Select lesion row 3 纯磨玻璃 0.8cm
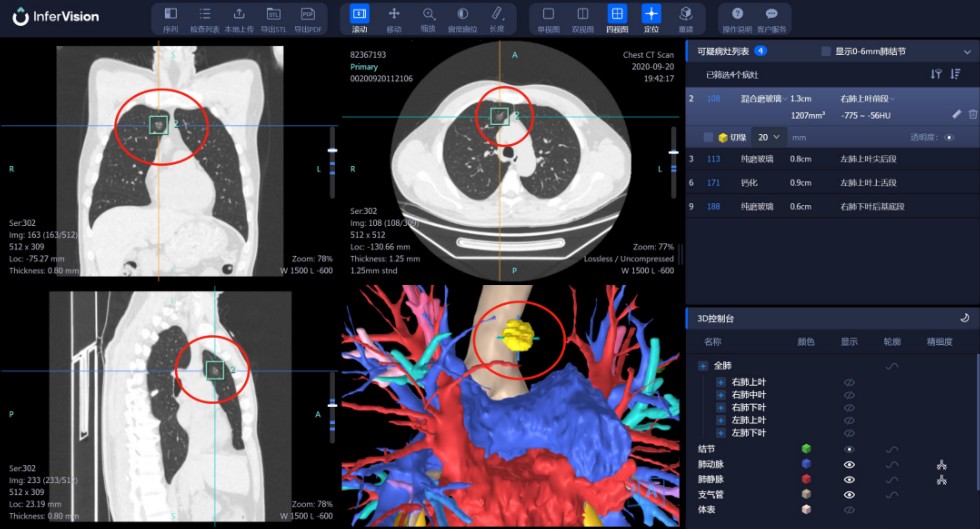The width and height of the screenshot is (980, 529). 832,159
